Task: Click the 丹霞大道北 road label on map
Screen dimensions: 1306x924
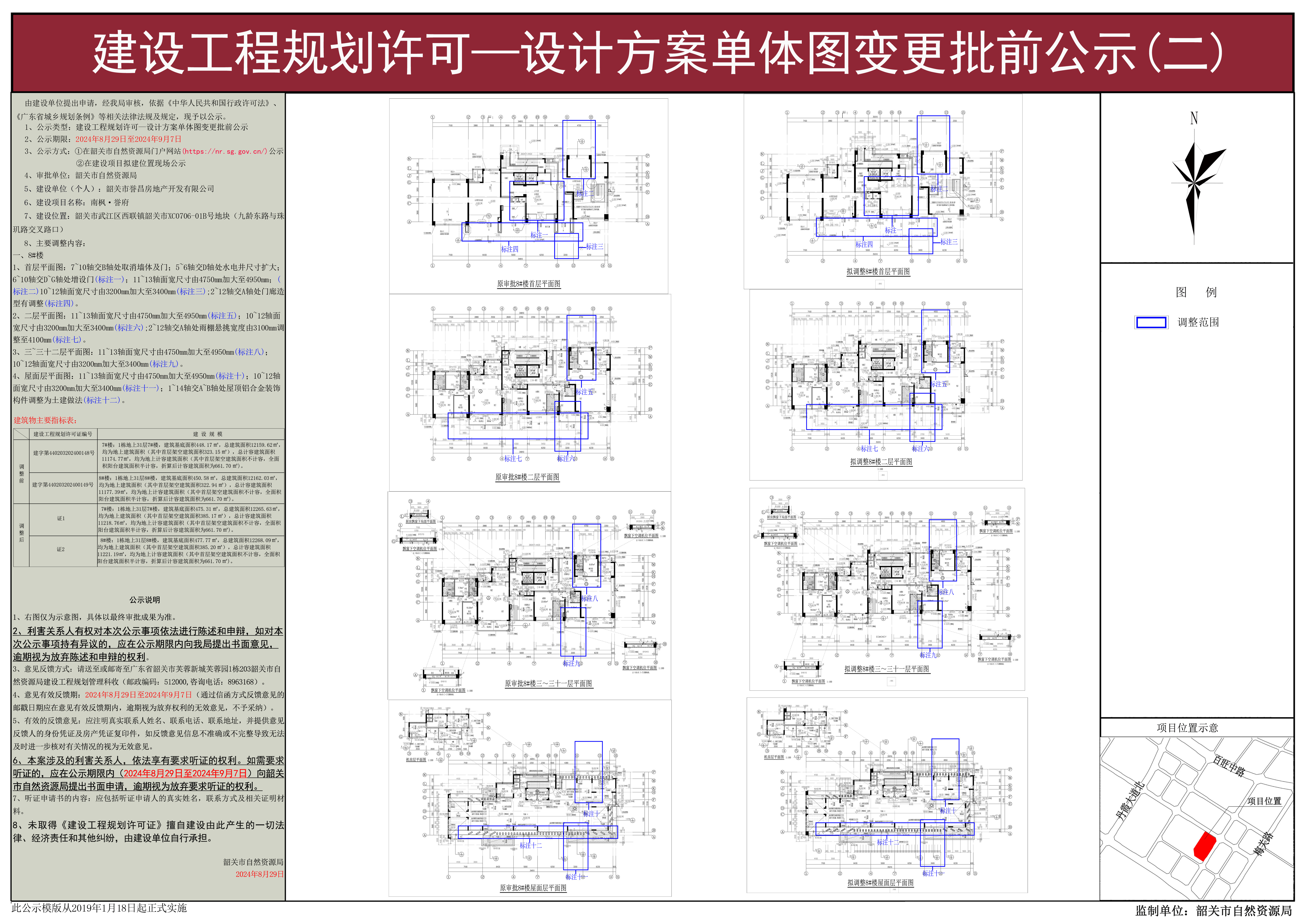Action: pyautogui.click(x=1130, y=801)
